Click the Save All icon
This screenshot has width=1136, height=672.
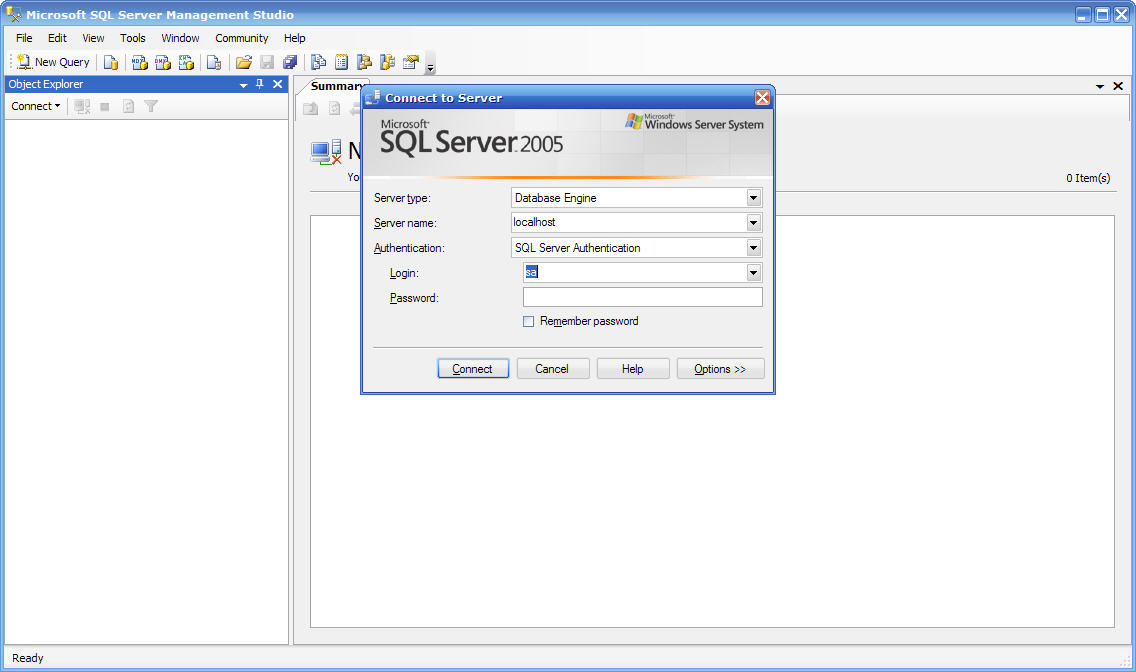point(290,62)
